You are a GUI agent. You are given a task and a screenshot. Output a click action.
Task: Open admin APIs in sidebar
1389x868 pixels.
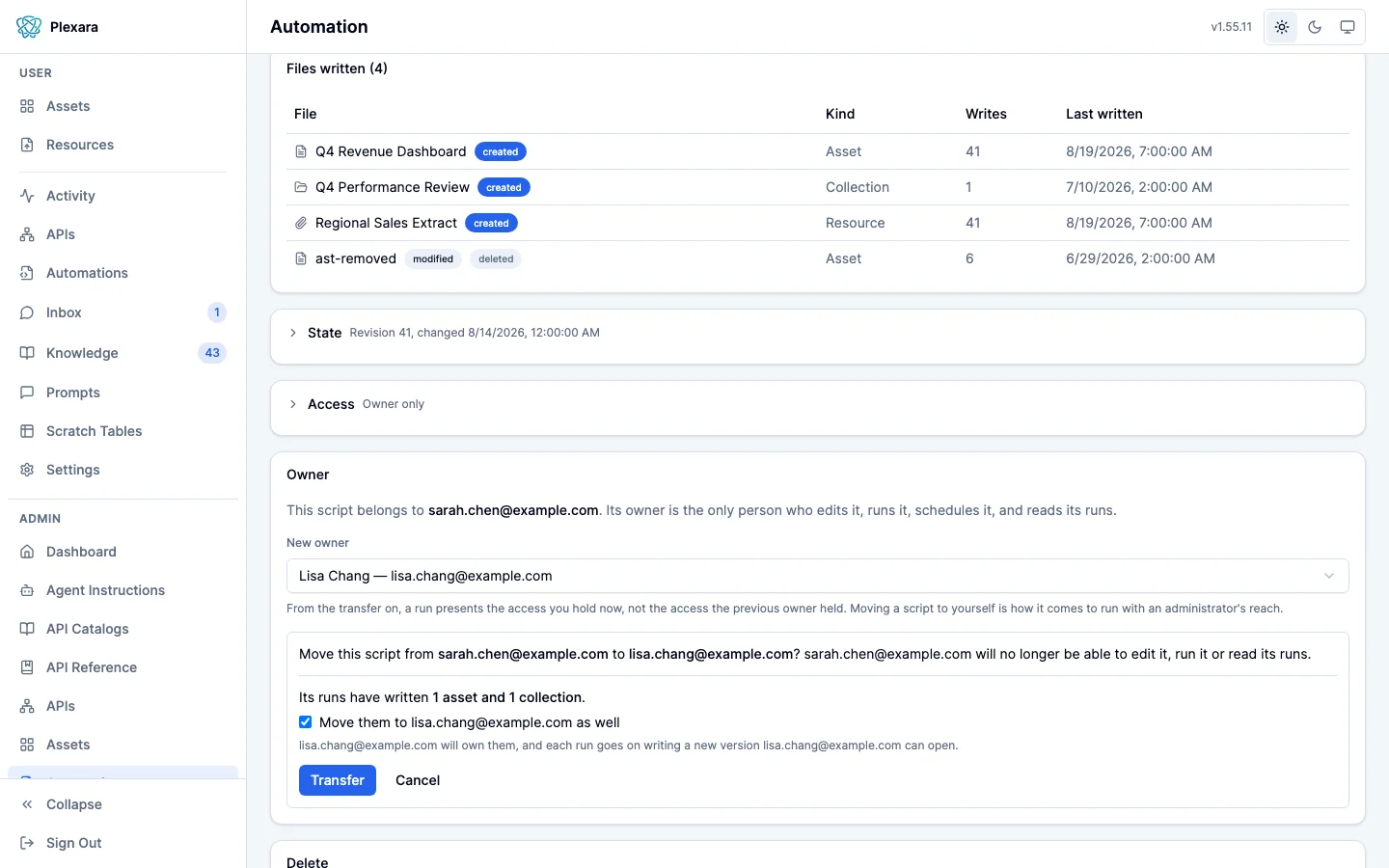[123, 706]
